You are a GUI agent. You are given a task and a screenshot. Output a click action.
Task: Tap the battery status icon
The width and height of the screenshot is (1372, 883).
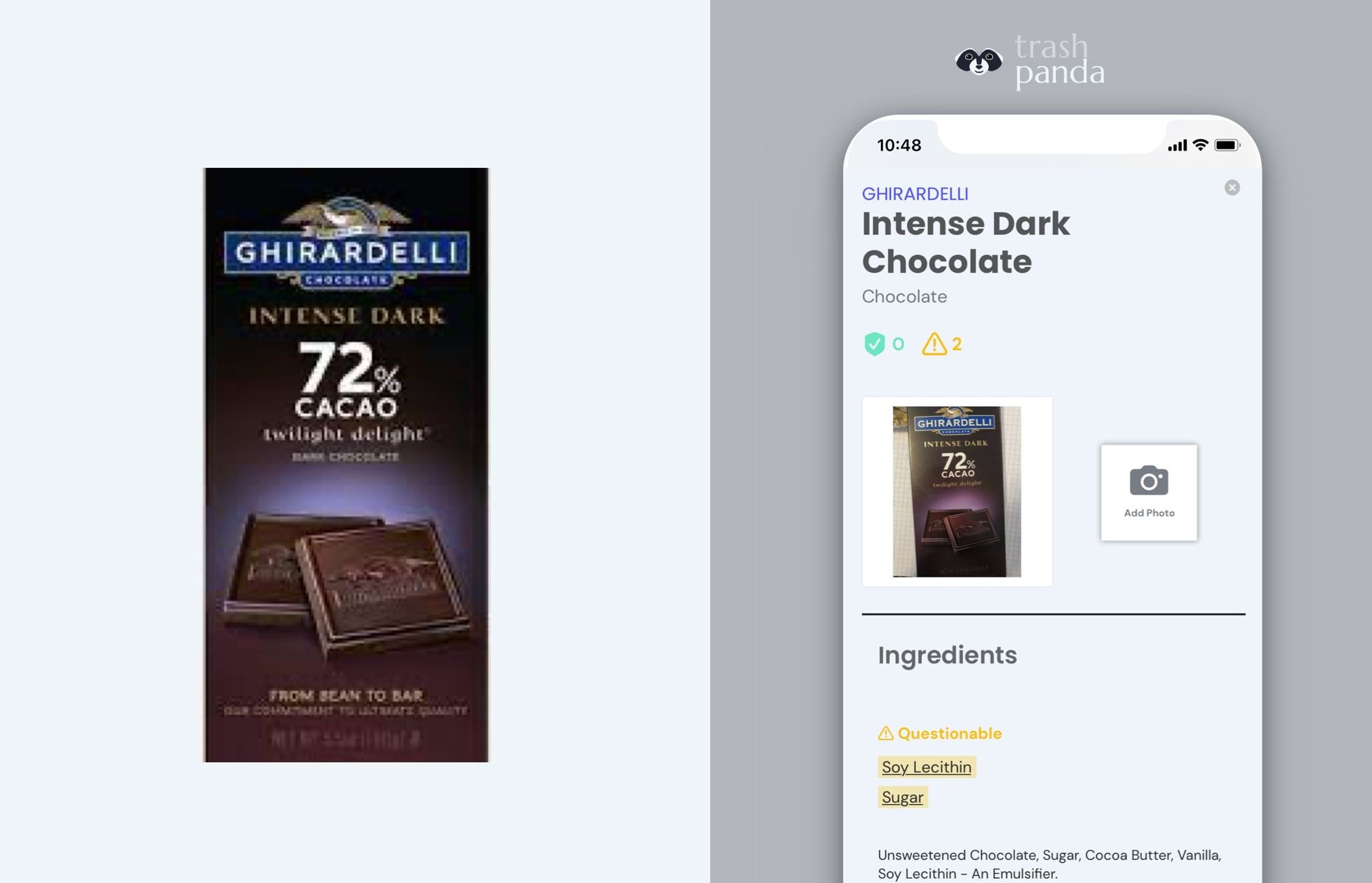point(1227,145)
